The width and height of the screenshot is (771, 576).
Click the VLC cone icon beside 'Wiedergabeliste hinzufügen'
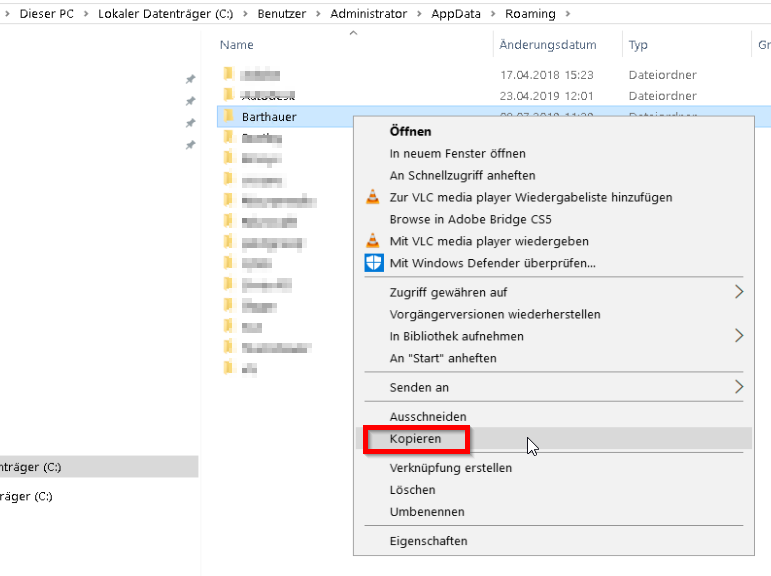pyautogui.click(x=372, y=197)
